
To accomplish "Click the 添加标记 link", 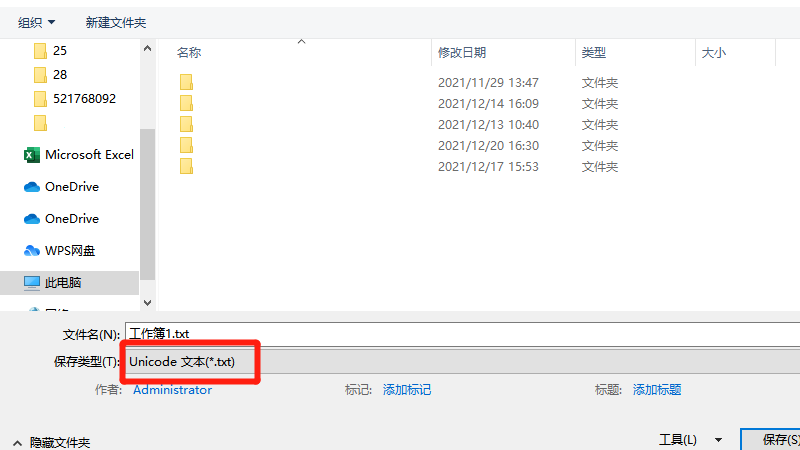I will (407, 390).
